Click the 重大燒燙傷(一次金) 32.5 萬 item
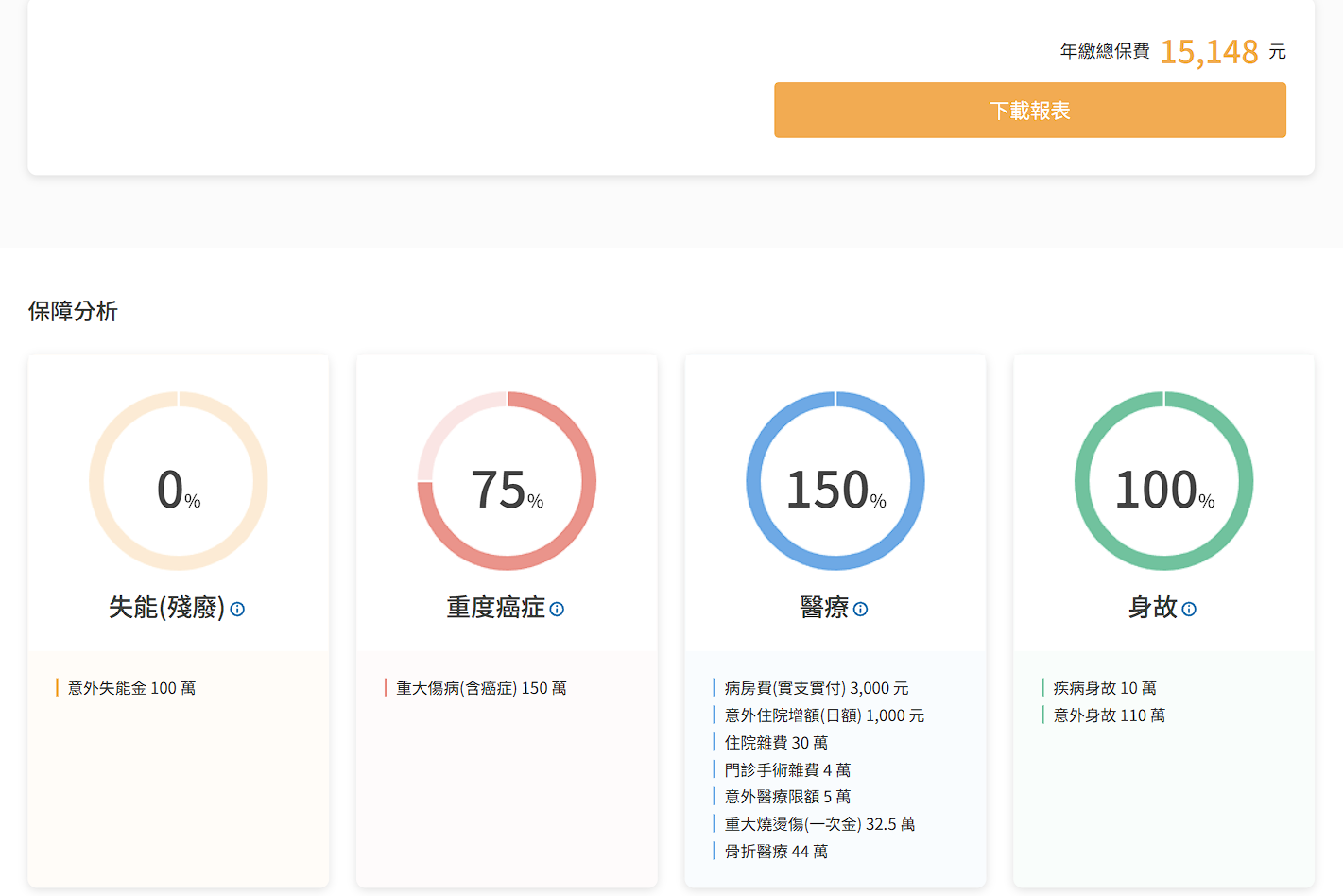Viewport: 1343px width, 896px height. coord(819,824)
